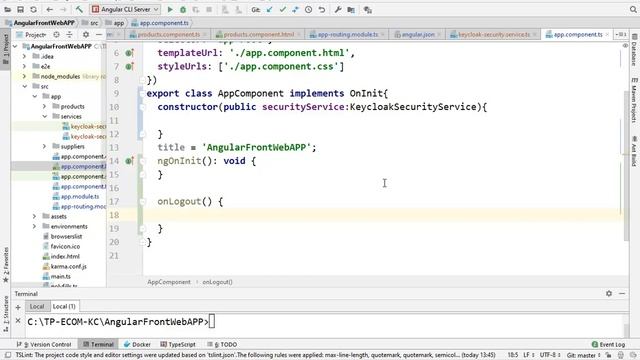Navigate forward with the right arrow
The image size is (640, 360).
(63, 9)
